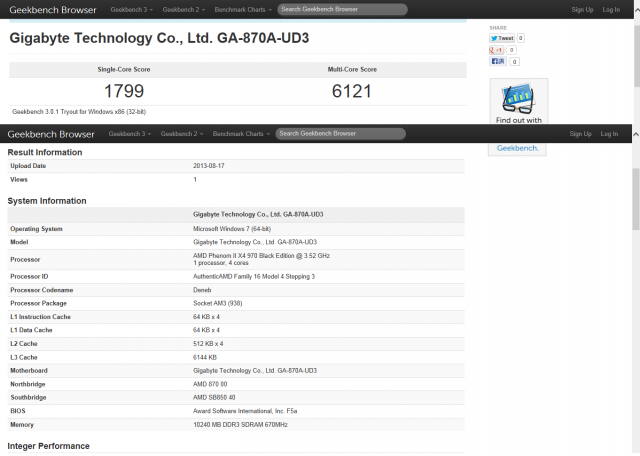Select the Multi-Core Score value 6121
This screenshot has width=640, height=456.
click(x=351, y=91)
